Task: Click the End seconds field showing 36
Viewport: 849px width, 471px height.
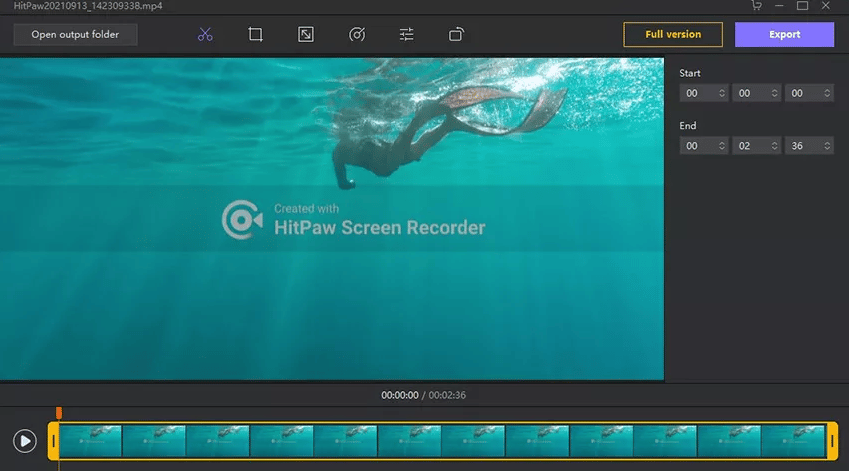Action: coord(809,146)
